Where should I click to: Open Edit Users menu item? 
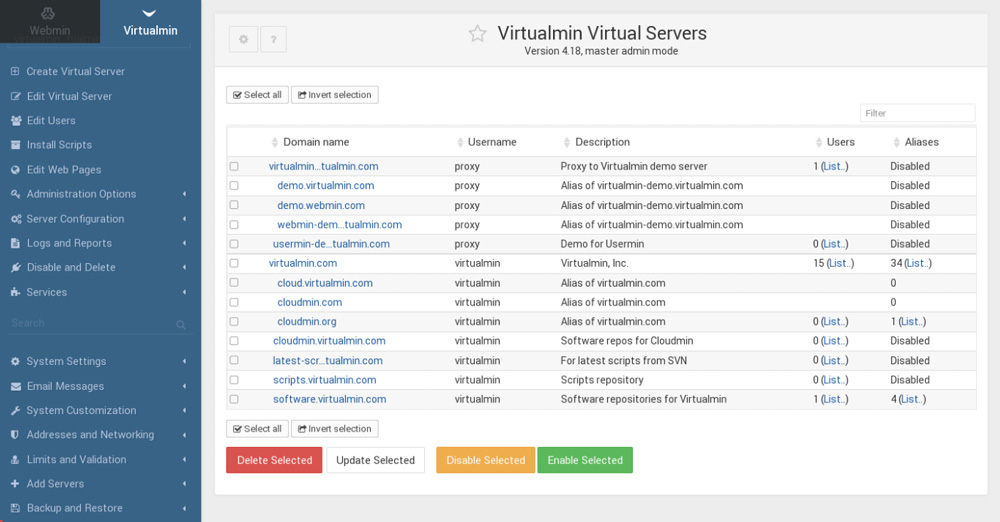51,121
